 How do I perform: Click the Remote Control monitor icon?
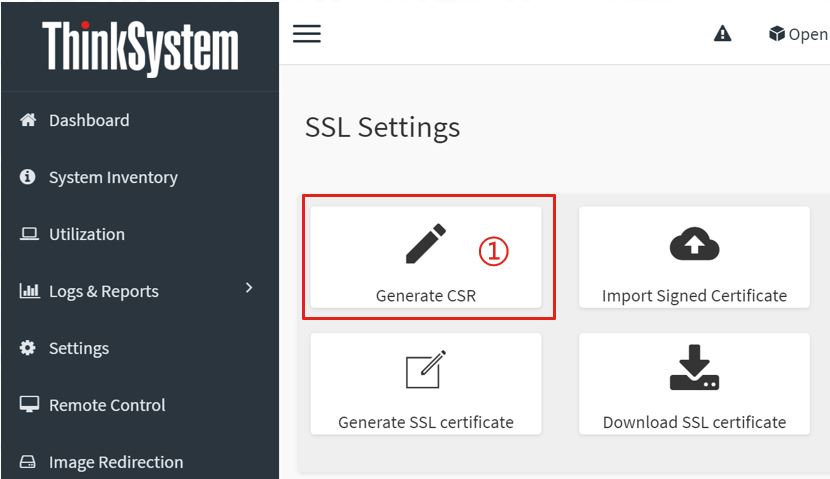[29, 405]
